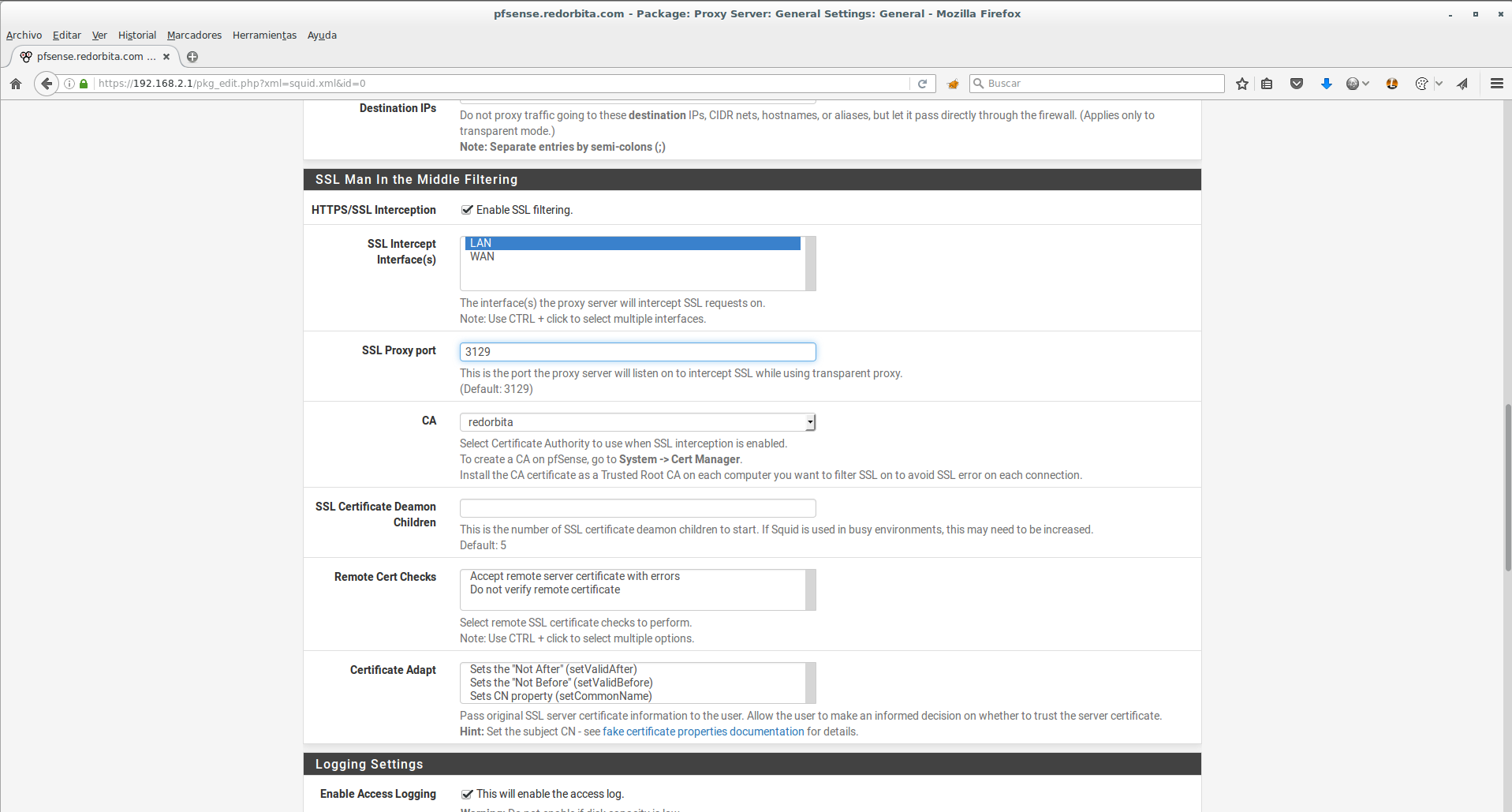The image size is (1512, 812).
Task: Click the page vertical scrollbar thumb
Action: point(1507,487)
